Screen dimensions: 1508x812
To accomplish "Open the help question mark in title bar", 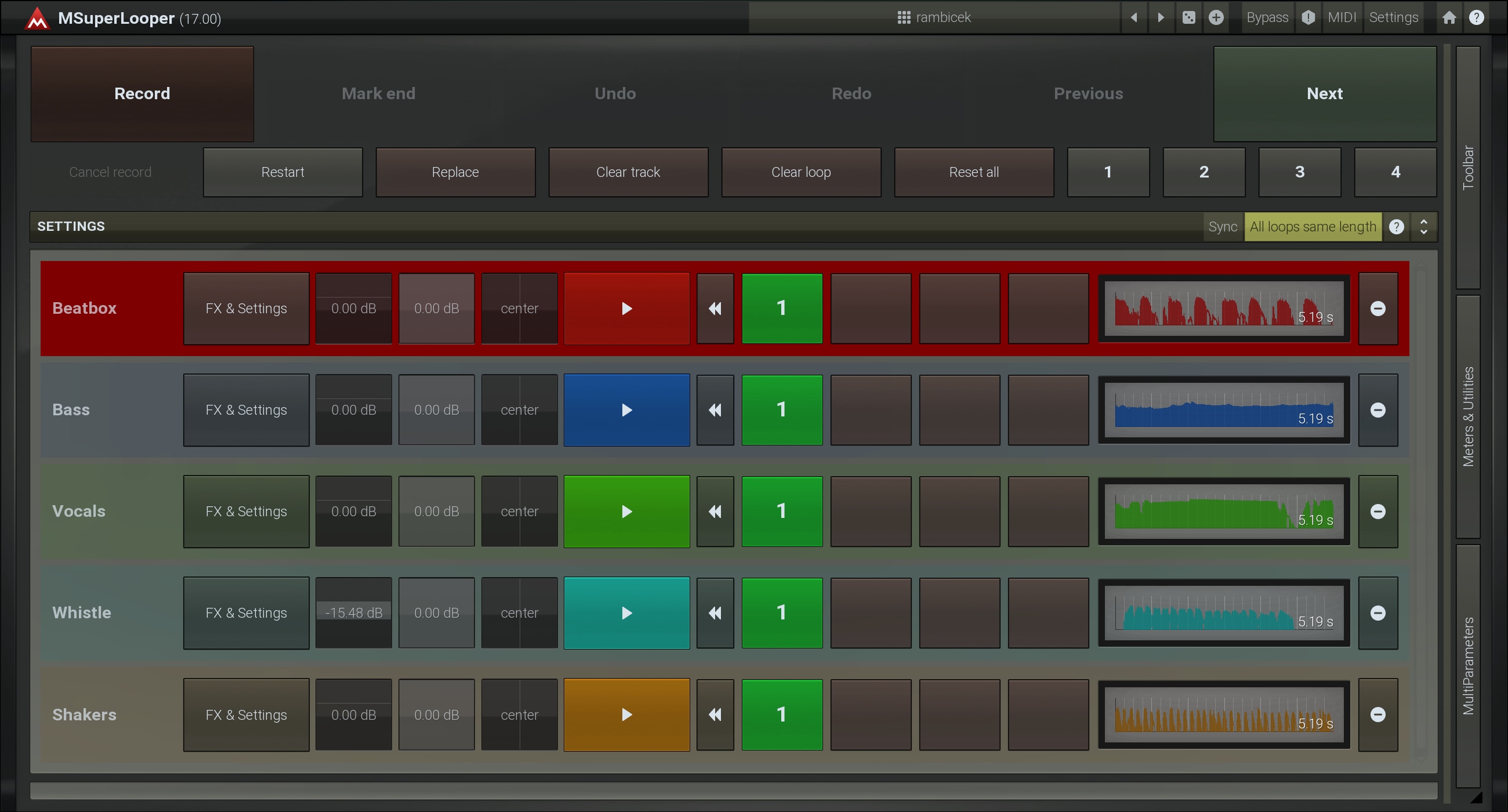I will 1476,17.
